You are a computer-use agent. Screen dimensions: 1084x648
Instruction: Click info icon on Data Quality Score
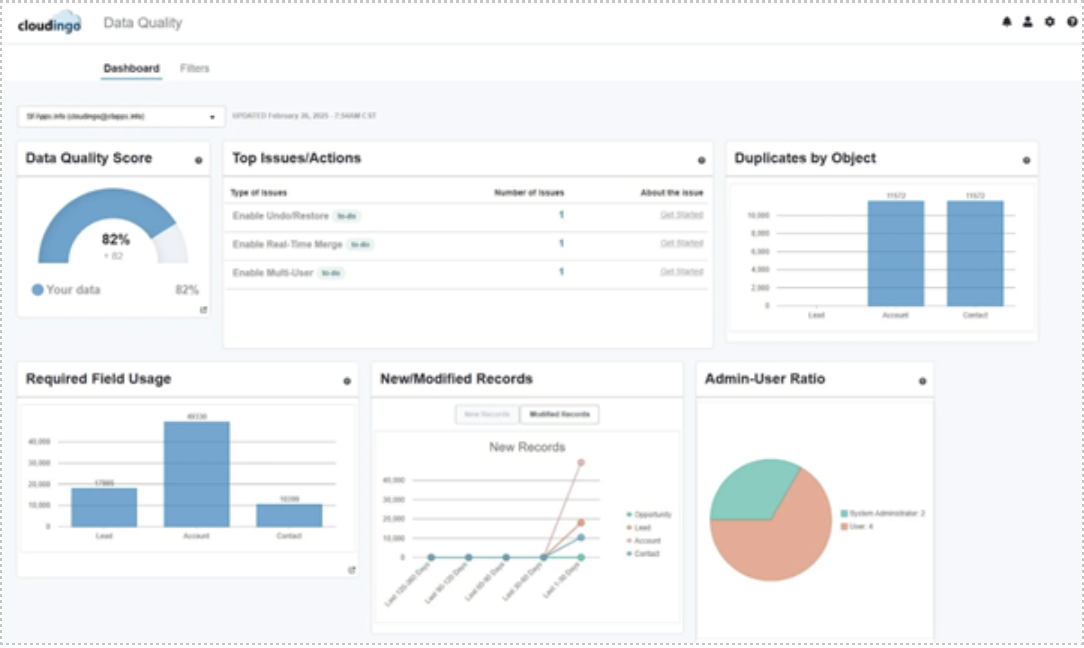[x=198, y=160]
